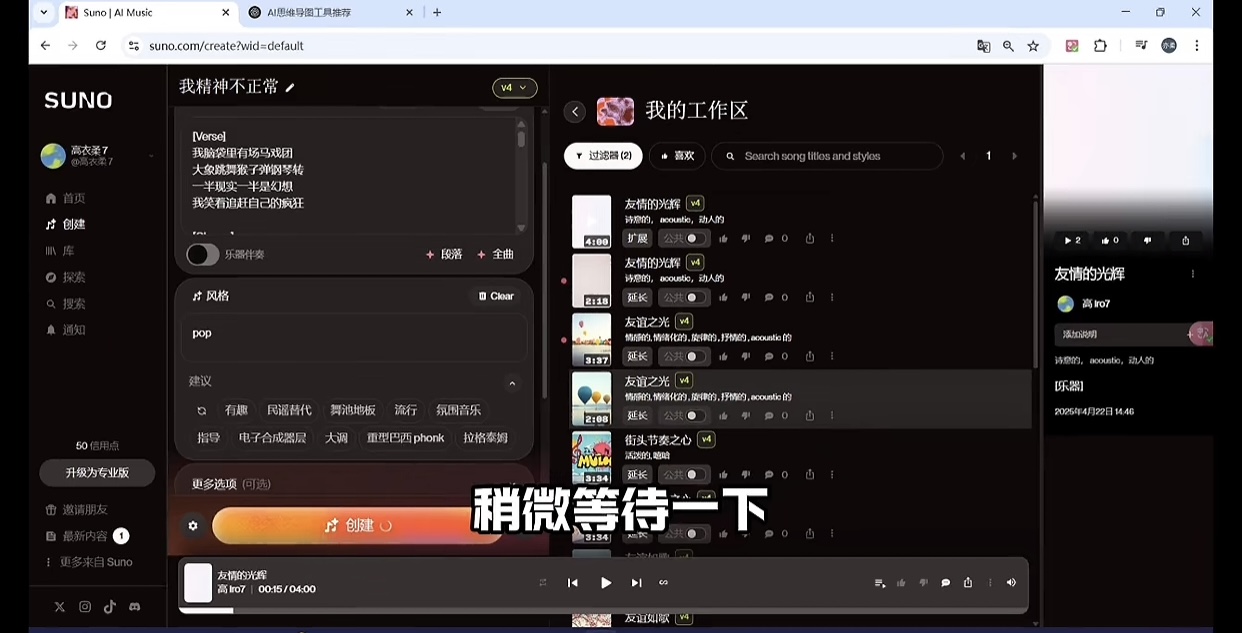This screenshot has width=1242, height=633.
Task: Clear the style field with Clear button
Action: tap(496, 296)
